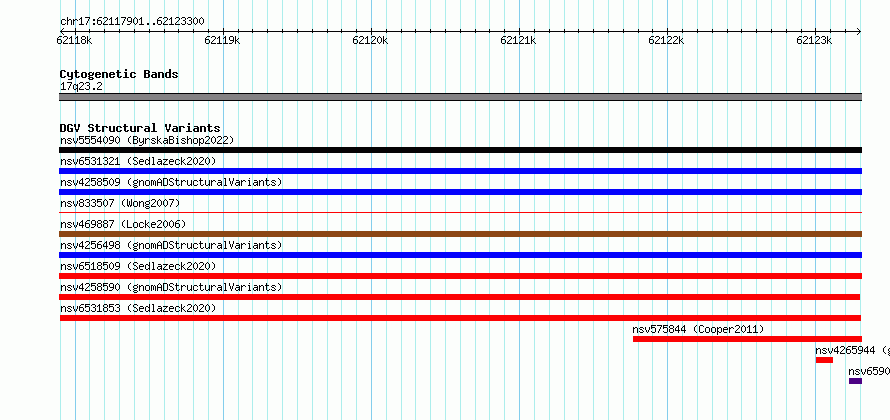890x420 pixels.
Task: Click the 62121k ruler tick label
Action: [519, 40]
